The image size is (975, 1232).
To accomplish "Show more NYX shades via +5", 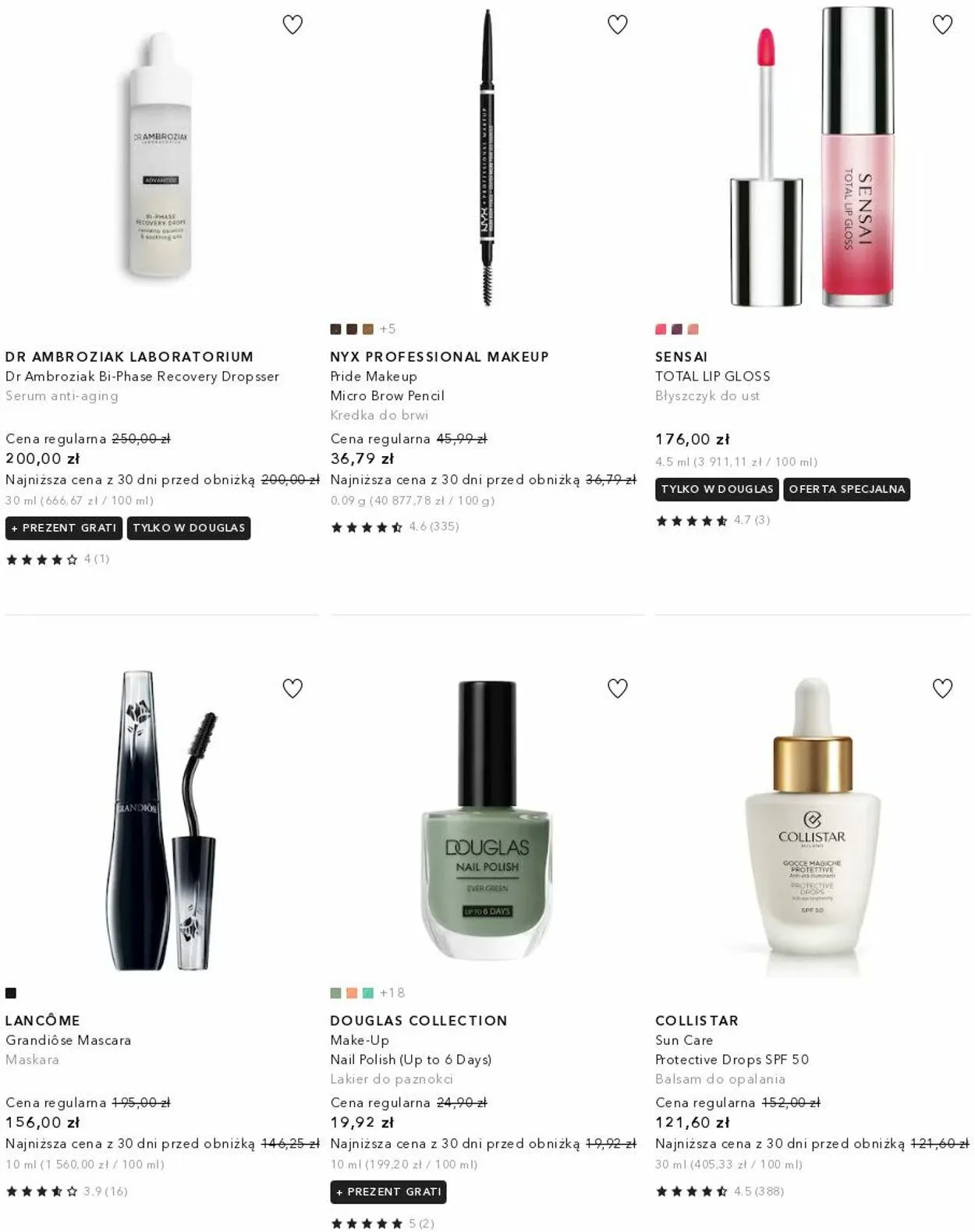I will (x=388, y=329).
